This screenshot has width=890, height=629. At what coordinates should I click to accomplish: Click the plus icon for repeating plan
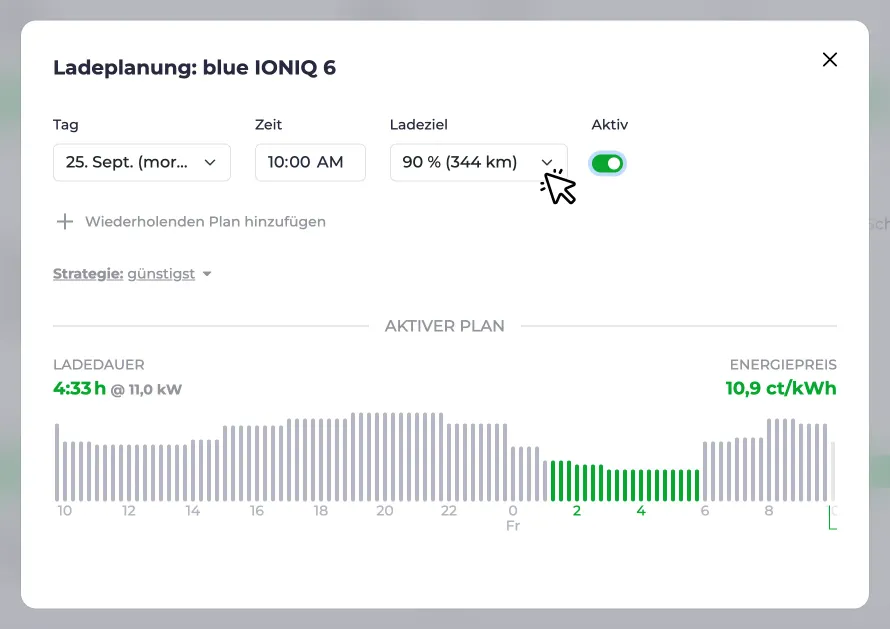point(65,221)
